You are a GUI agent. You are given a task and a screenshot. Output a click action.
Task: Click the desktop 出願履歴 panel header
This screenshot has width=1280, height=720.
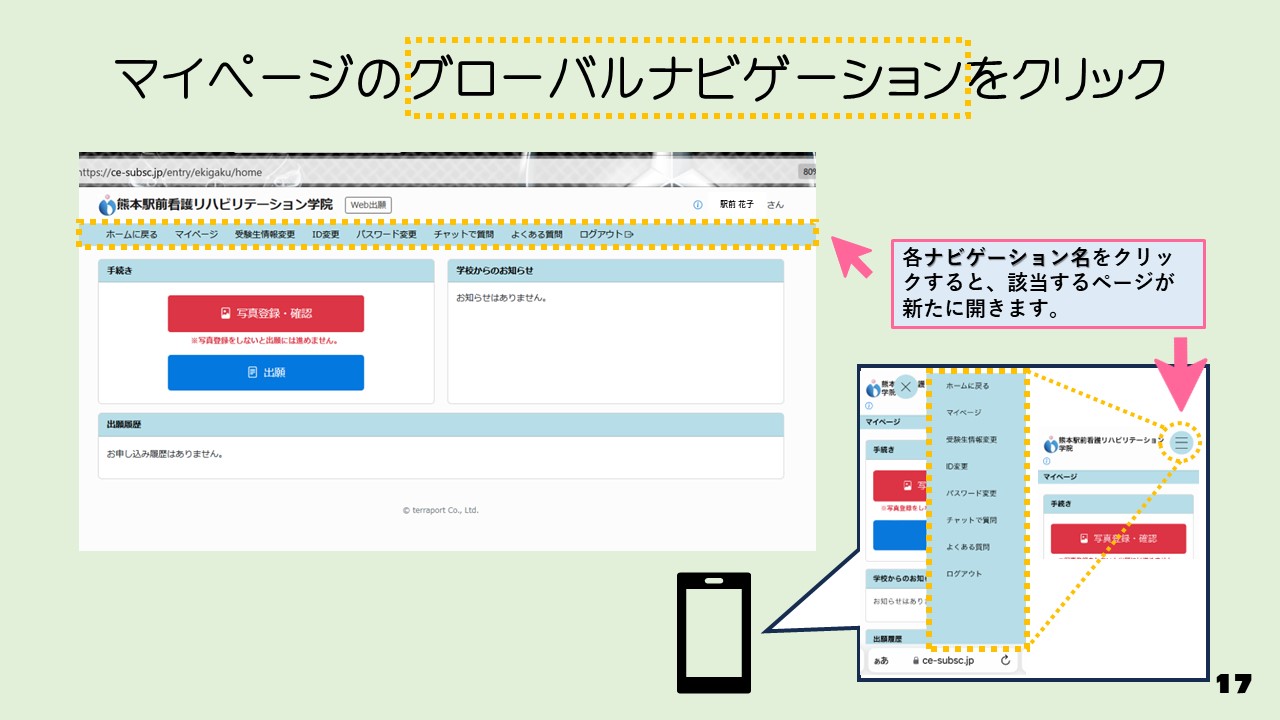pyautogui.click(x=441, y=425)
